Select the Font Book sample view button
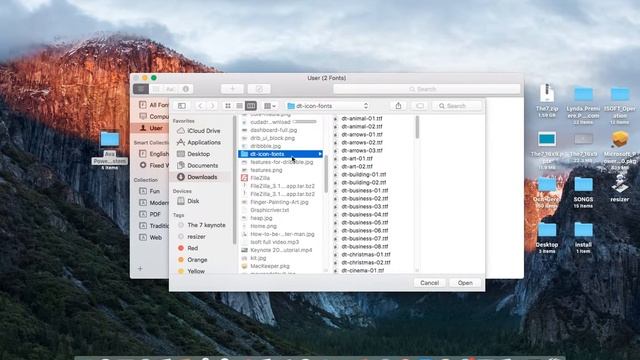 (141, 89)
